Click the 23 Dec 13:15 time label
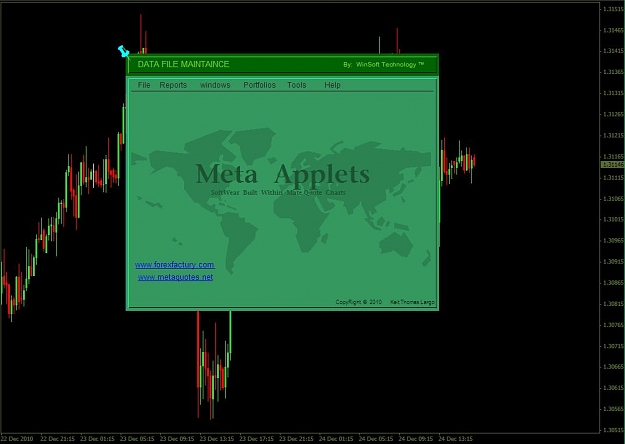 click(217, 439)
